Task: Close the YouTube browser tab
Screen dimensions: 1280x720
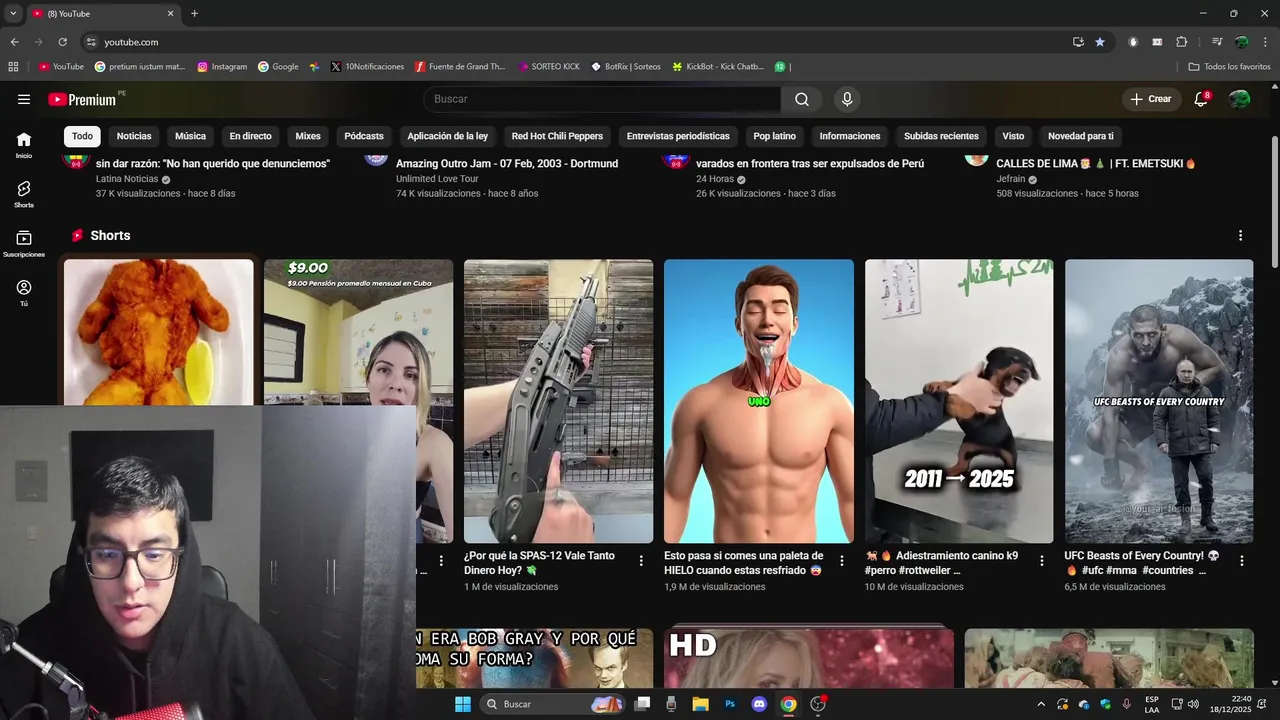Action: point(170,14)
